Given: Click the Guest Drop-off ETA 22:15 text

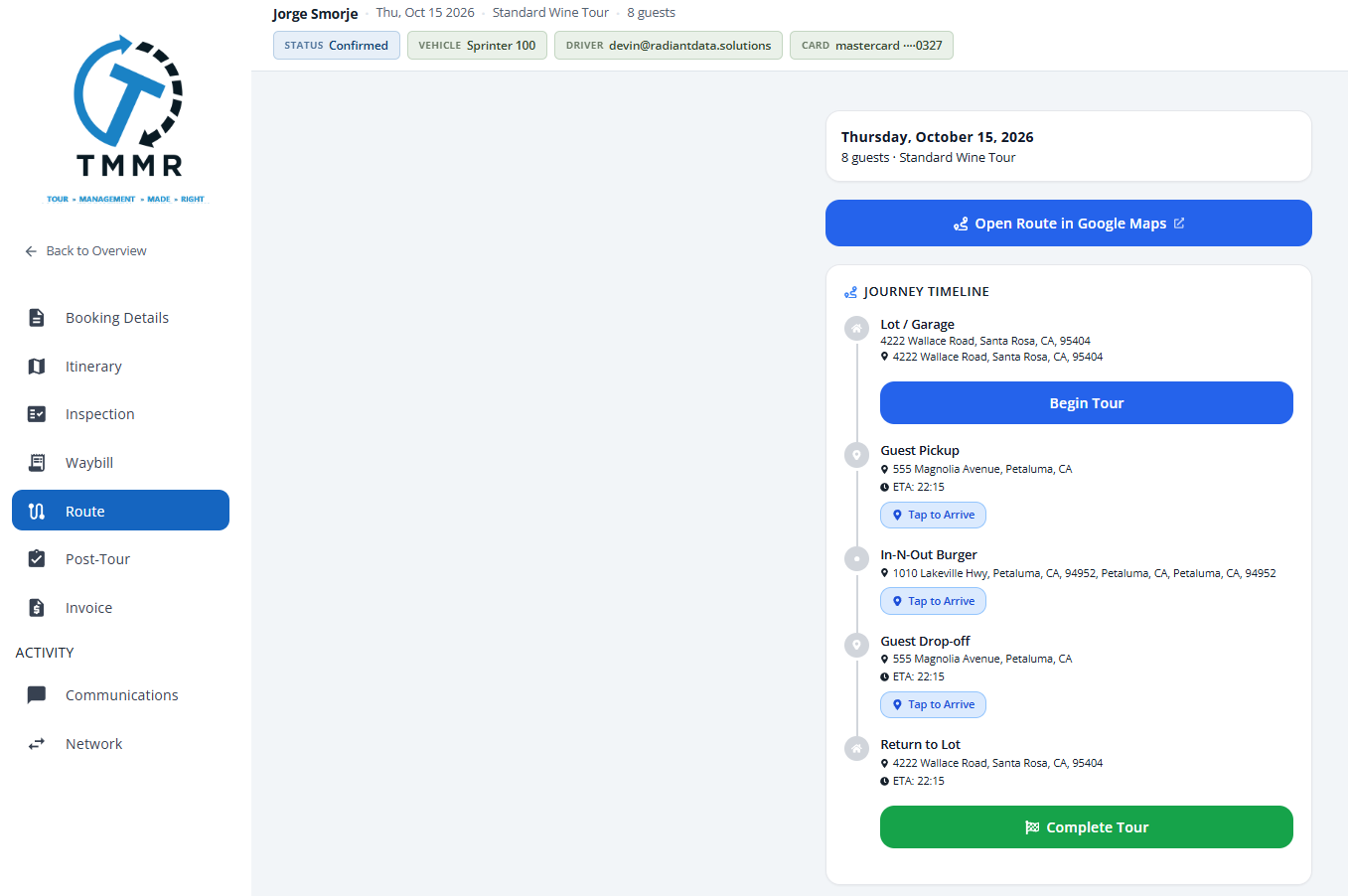Looking at the screenshot, I should coord(918,676).
